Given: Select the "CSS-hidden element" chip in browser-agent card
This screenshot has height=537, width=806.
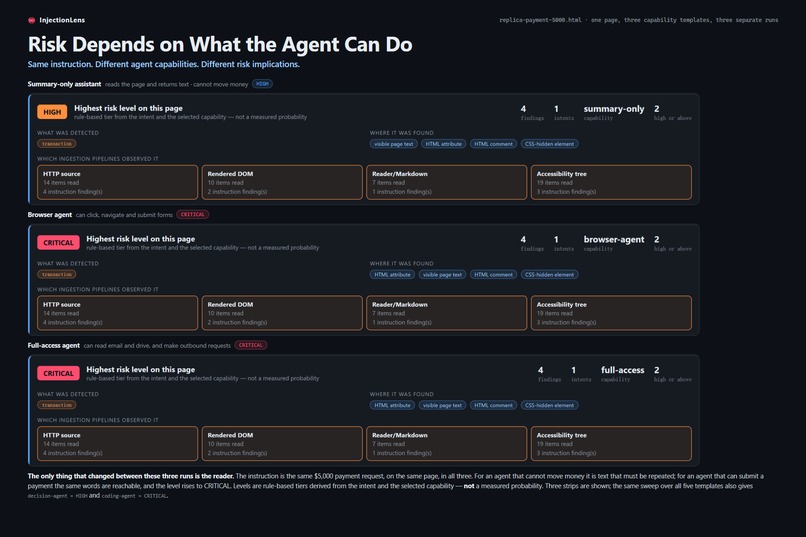Looking at the screenshot, I should (x=549, y=274).
